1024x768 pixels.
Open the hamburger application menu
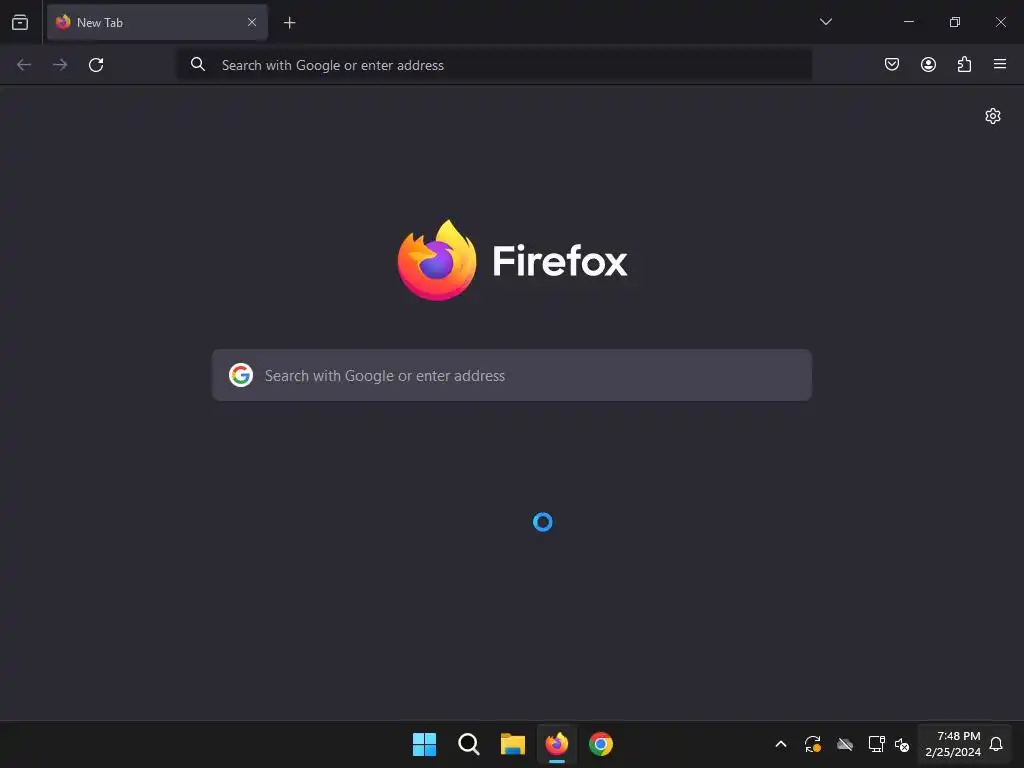tap(1000, 64)
